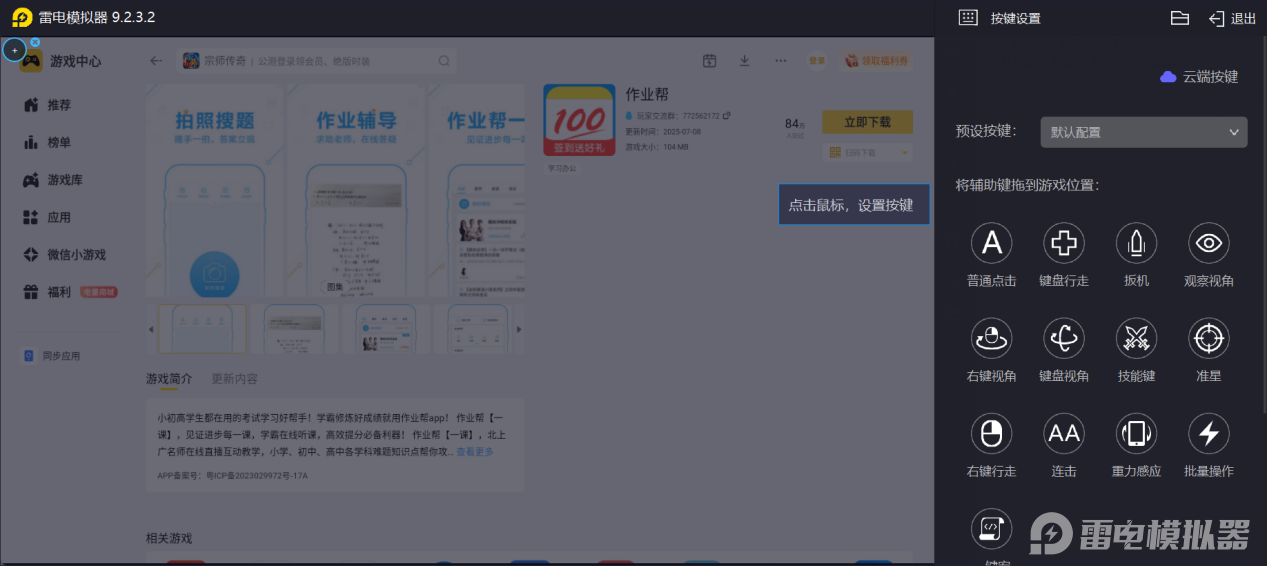The width and height of the screenshot is (1267, 566).
Task: Click 领取福利券 coupon button
Action: tap(878, 61)
